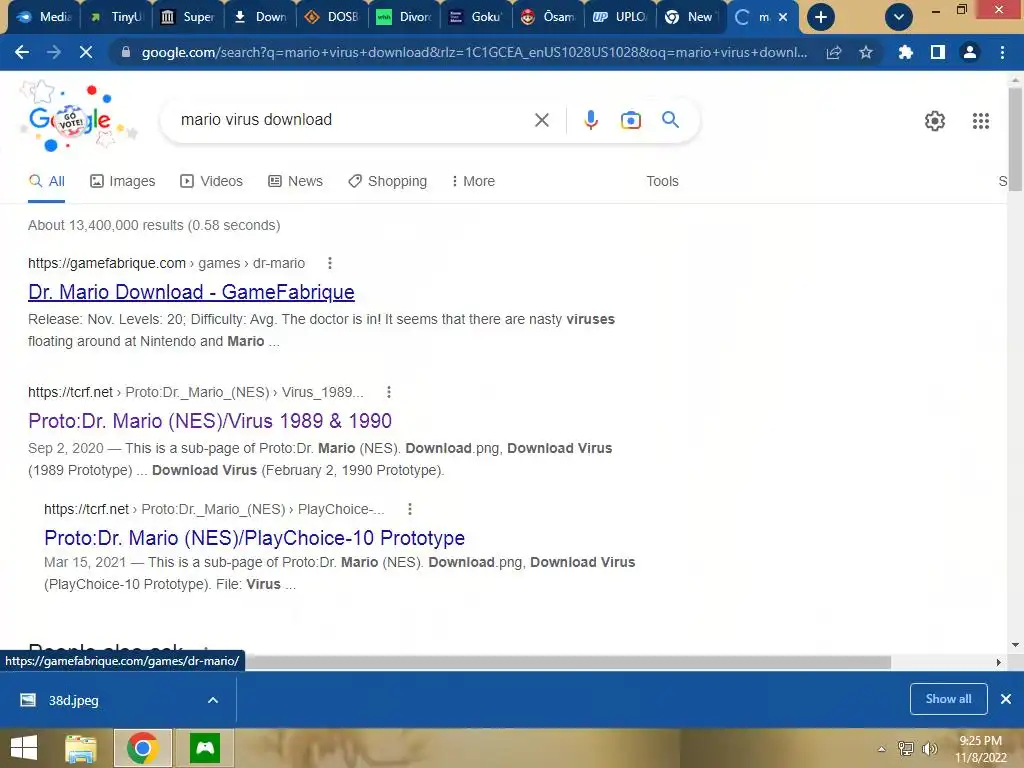Show hidden system tray icons
Image resolution: width=1024 pixels, height=768 pixels.
[x=882, y=749]
